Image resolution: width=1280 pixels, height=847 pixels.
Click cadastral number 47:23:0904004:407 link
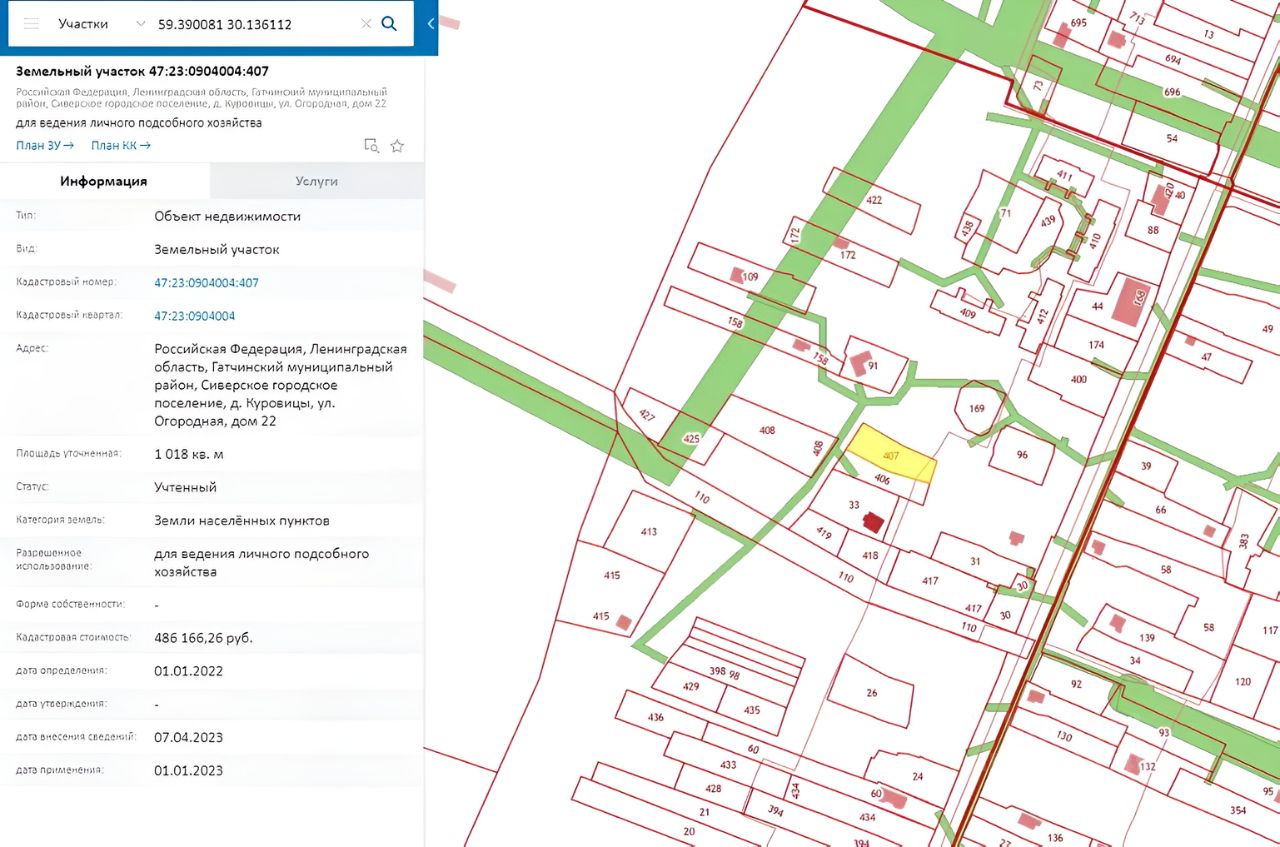pyautogui.click(x=207, y=283)
